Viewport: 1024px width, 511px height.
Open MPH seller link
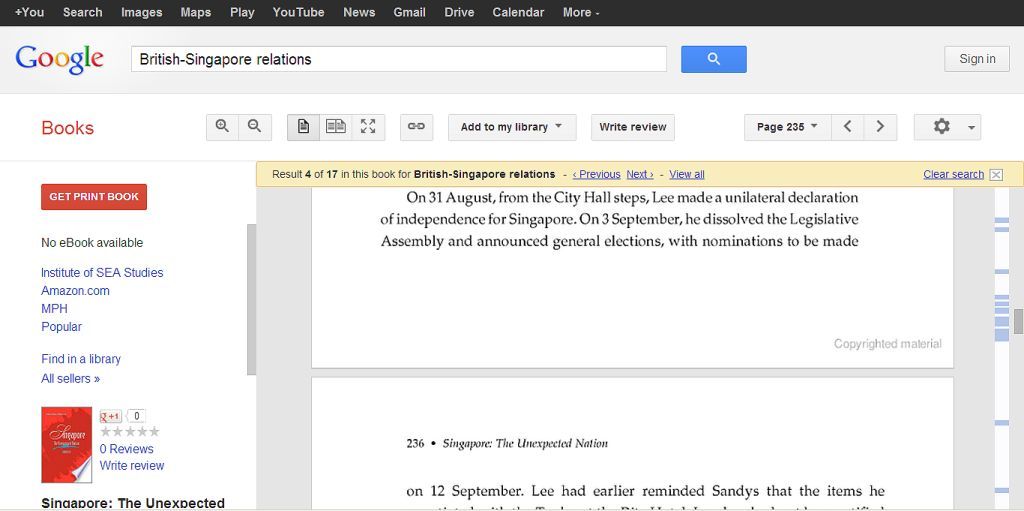[54, 308]
